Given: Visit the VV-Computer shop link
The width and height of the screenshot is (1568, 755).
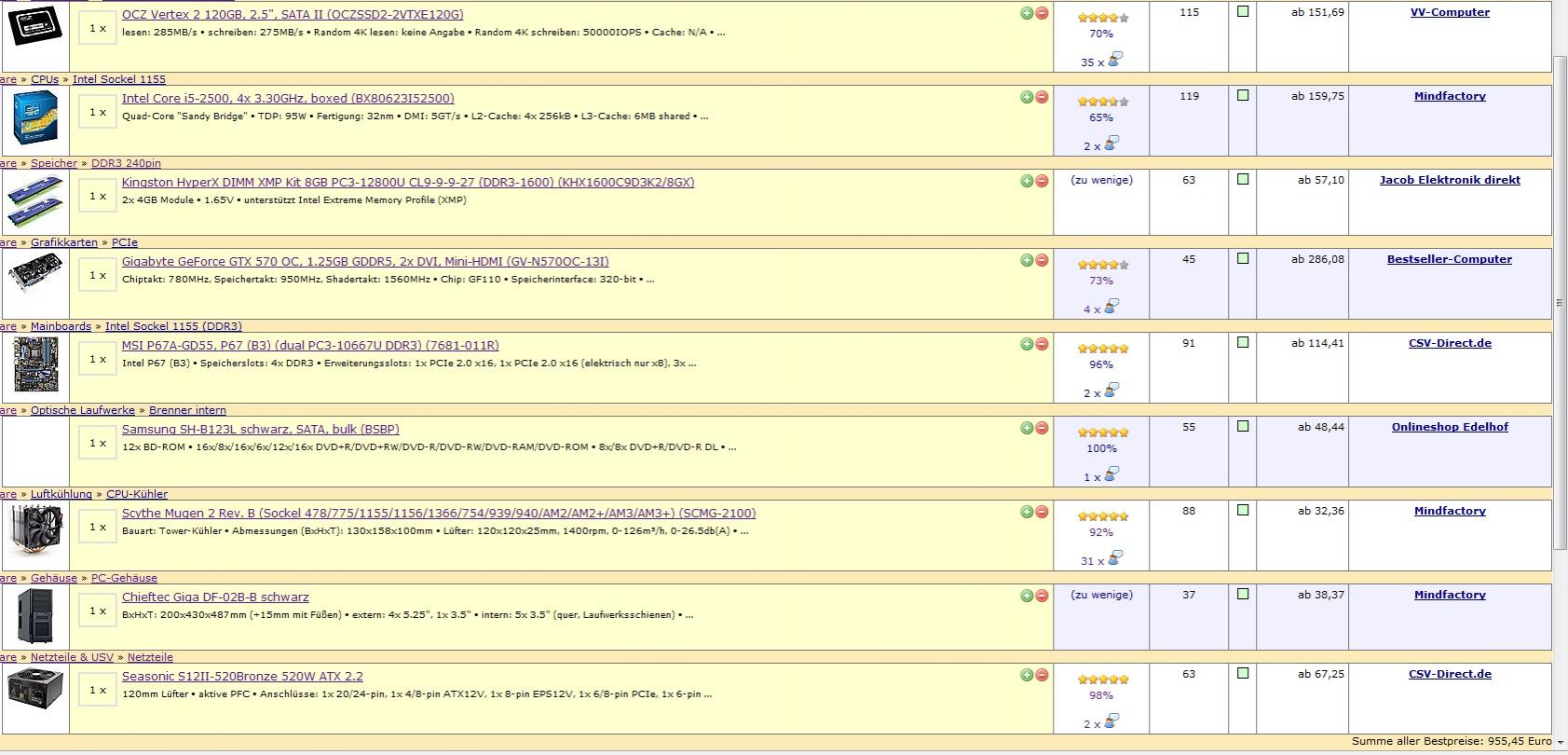Looking at the screenshot, I should click(1450, 12).
